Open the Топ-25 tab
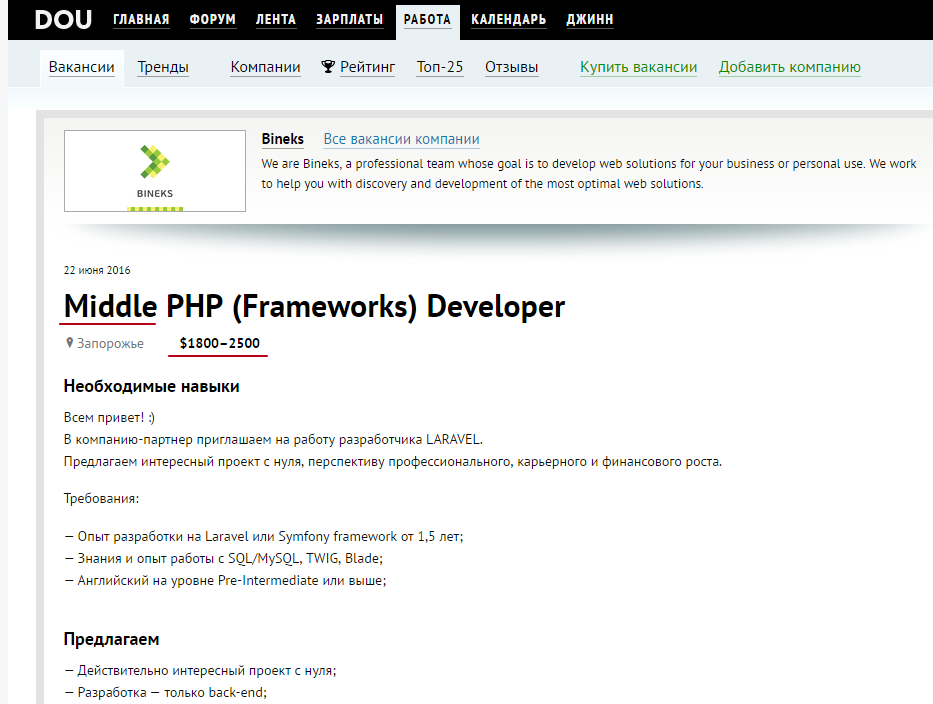933x704 pixels. [440, 67]
